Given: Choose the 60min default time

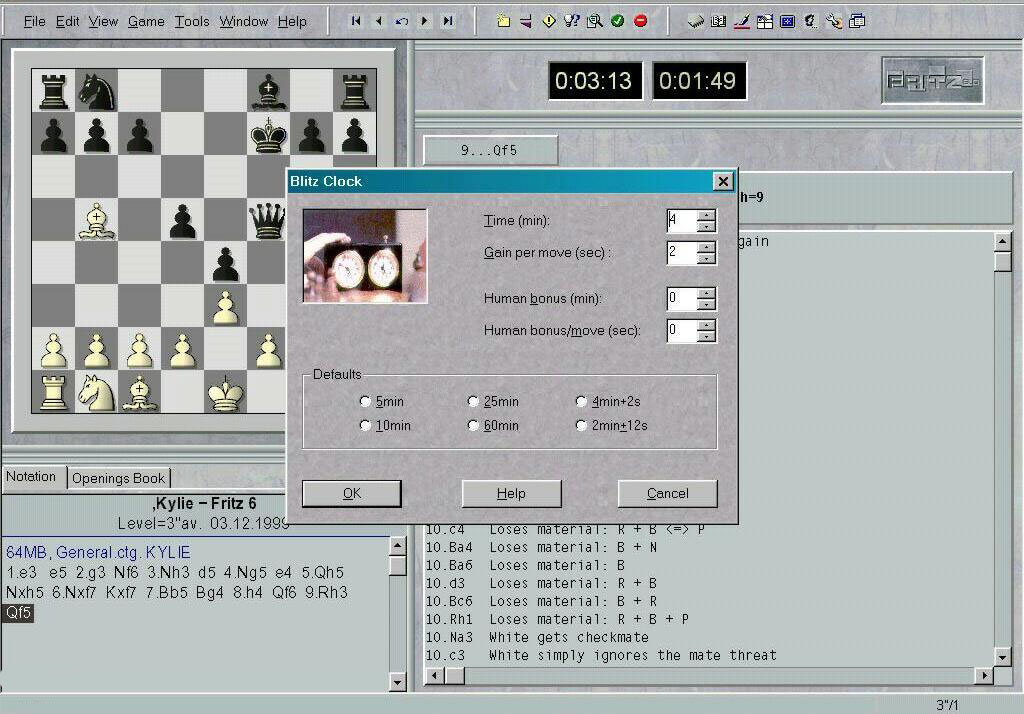Looking at the screenshot, I should click(x=473, y=426).
